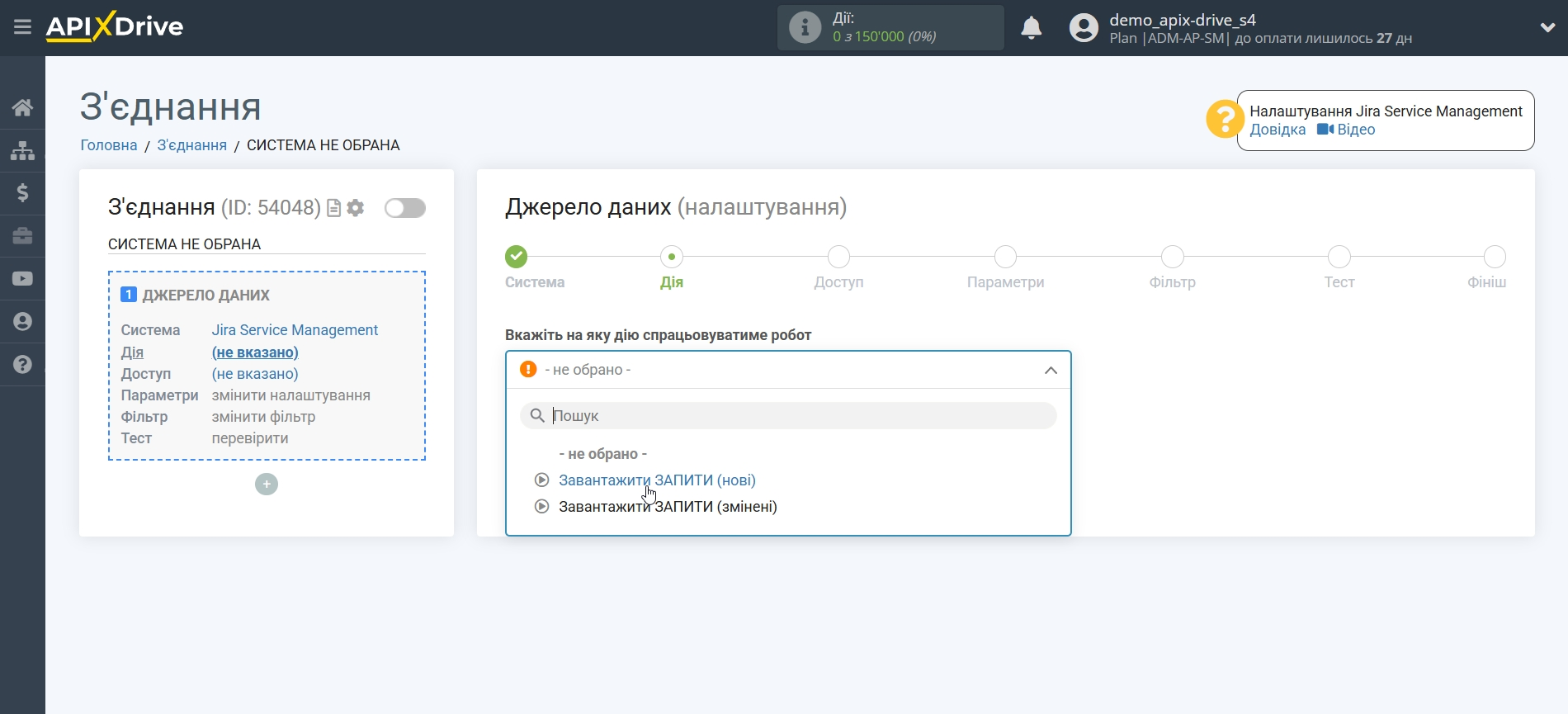The image size is (1568, 714).
Task: Click the Система completed step marker
Action: tap(517, 257)
